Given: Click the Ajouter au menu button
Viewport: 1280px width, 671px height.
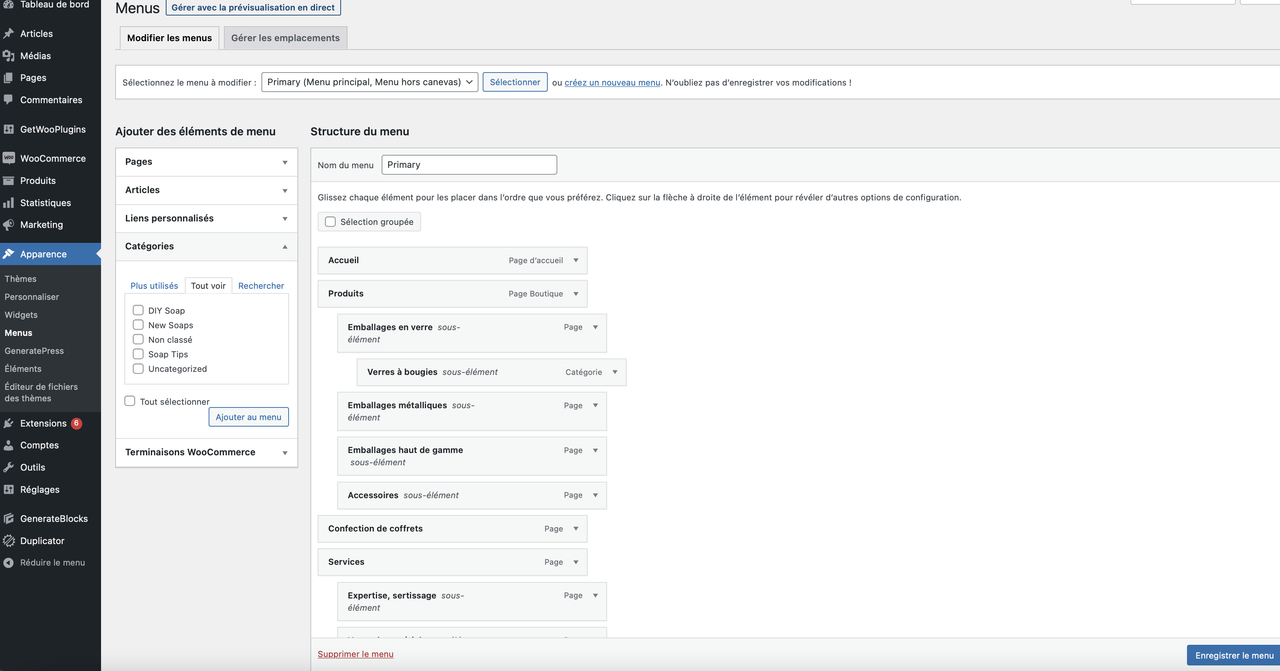Looking at the screenshot, I should 249,417.
